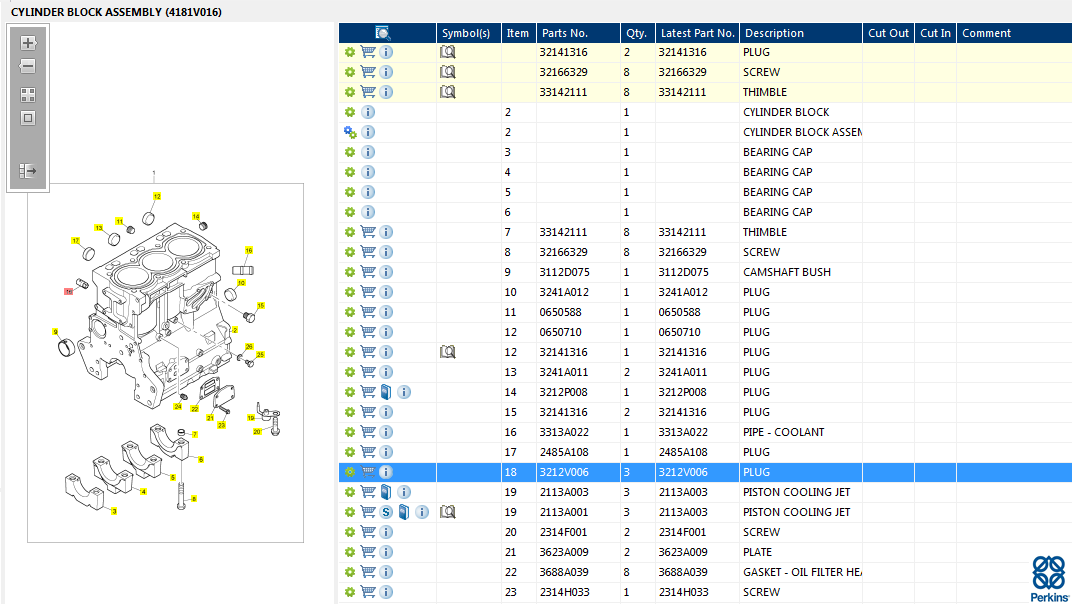Click callout 8 screw label in diagram
The width and height of the screenshot is (1072, 604).
(x=194, y=499)
